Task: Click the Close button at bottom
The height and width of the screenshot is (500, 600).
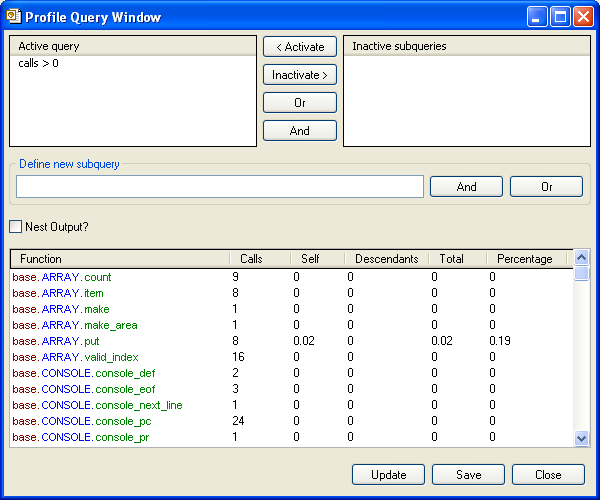Action: coord(548,475)
